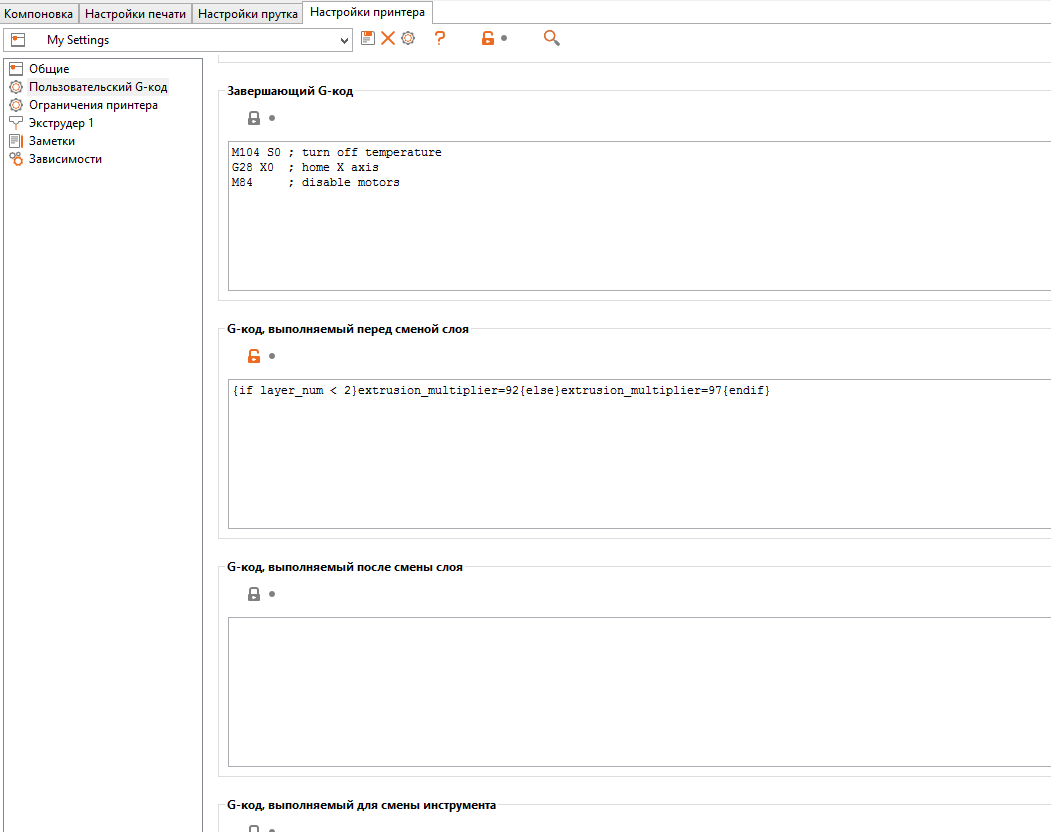Viewport: 1051px width, 832px height.
Task: Click the gear icon beside the delete X
Action: tap(407, 38)
